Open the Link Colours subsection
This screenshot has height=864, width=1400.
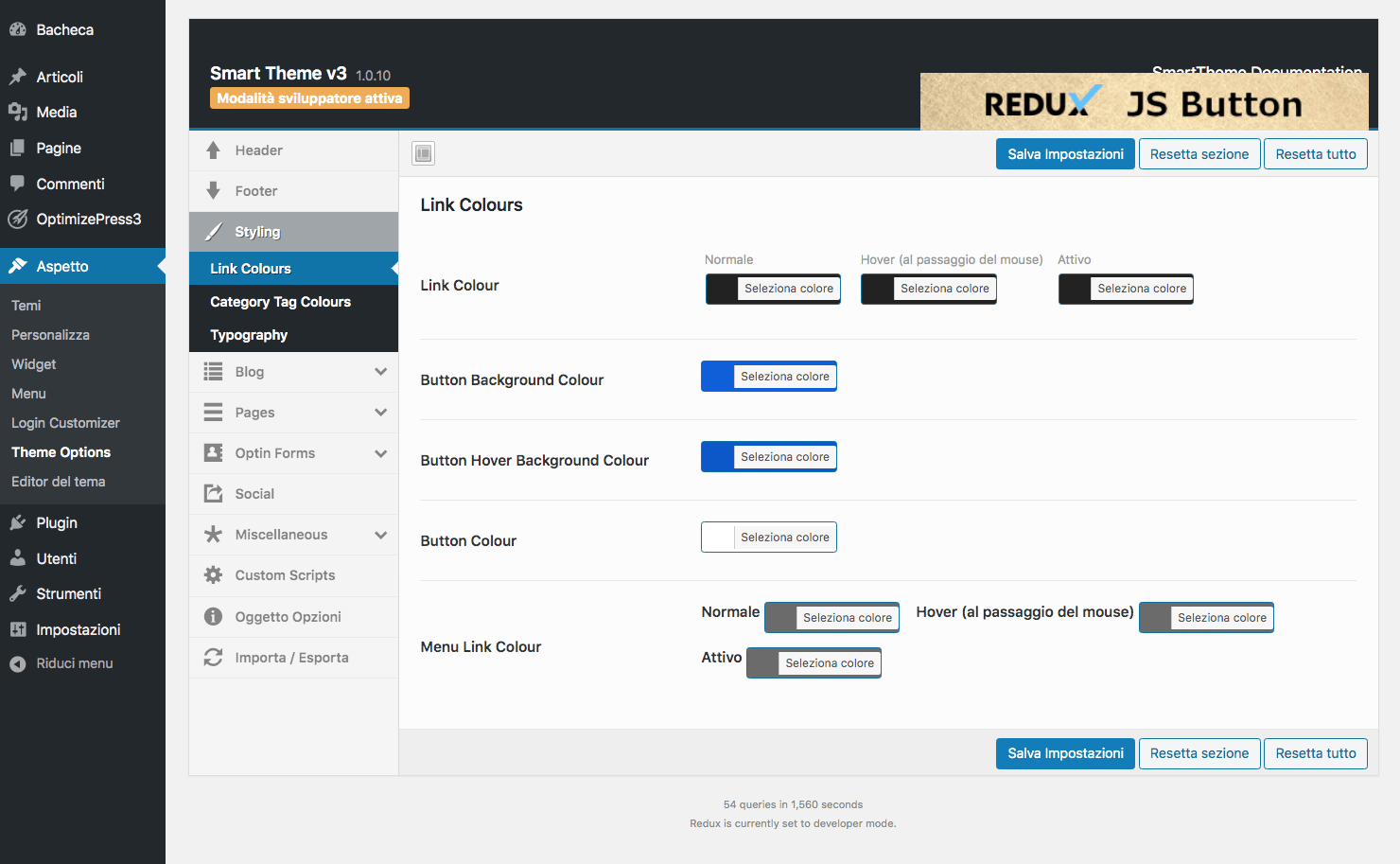[x=293, y=269]
